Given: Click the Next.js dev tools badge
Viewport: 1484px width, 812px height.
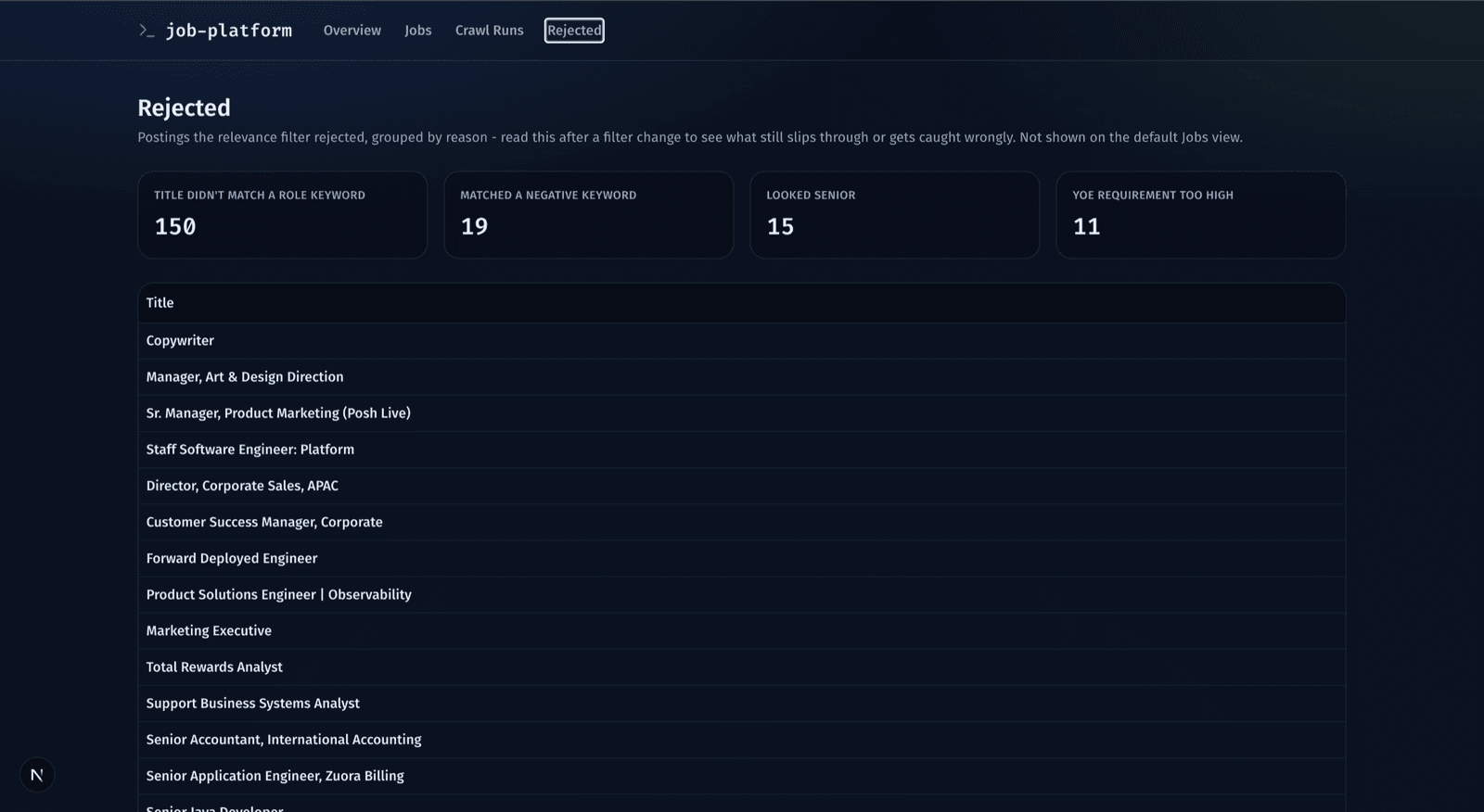Looking at the screenshot, I should 37,775.
